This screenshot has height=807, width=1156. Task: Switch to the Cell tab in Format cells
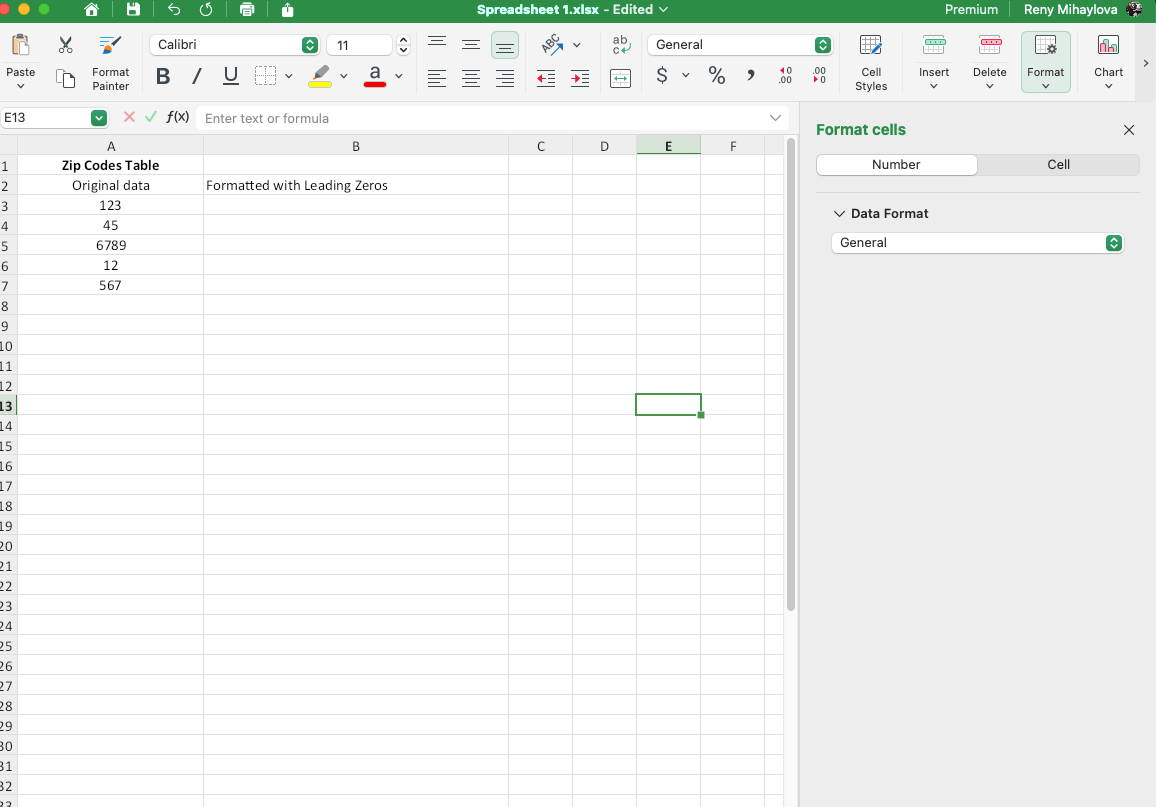[x=1058, y=164]
